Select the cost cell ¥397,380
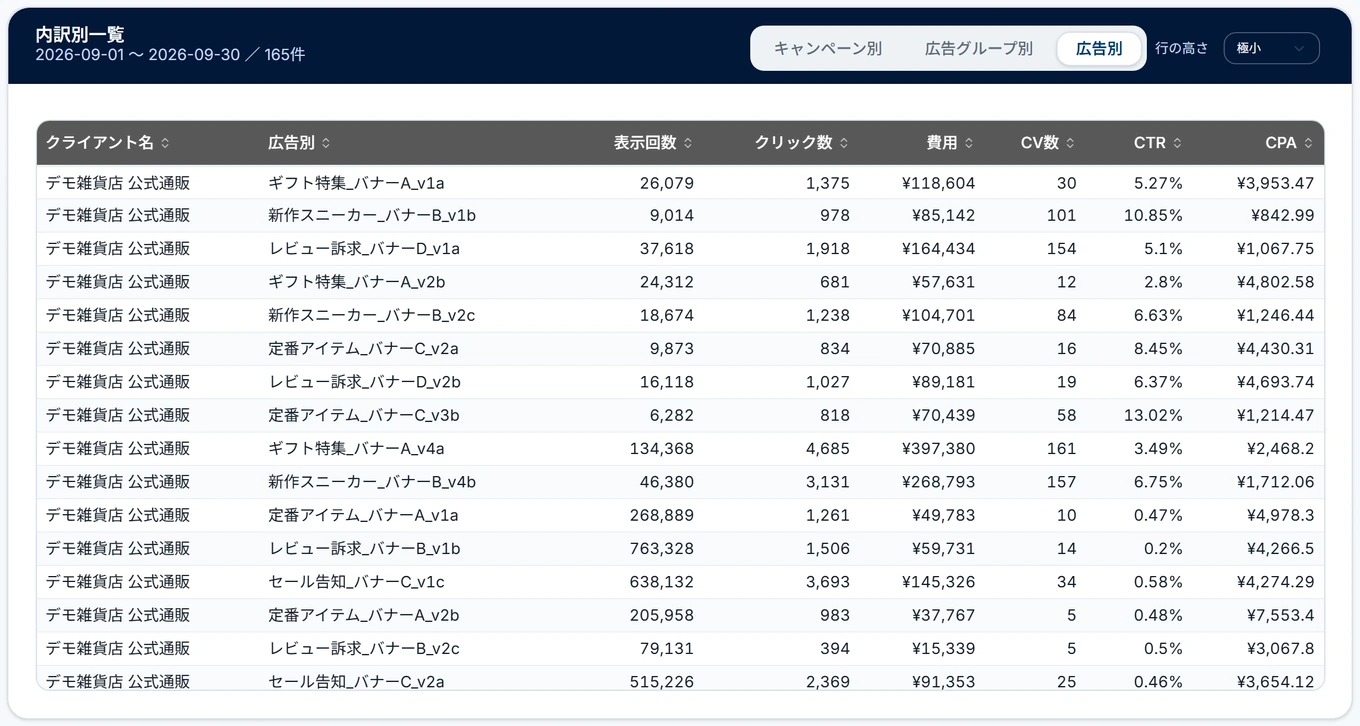Screen dimensions: 1360x726 point(938,448)
